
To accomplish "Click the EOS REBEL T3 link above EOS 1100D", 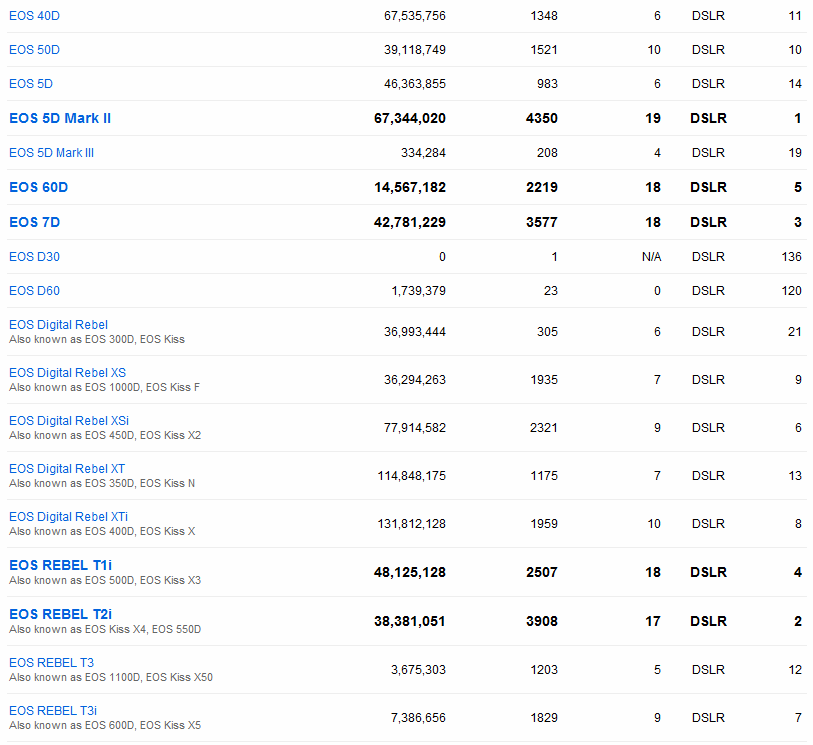I will [52, 663].
